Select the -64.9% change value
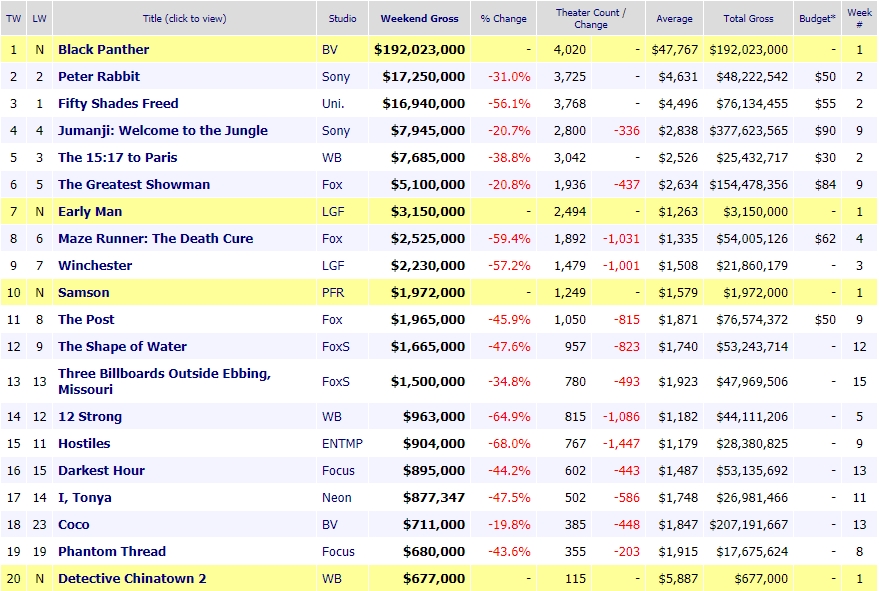 point(509,417)
